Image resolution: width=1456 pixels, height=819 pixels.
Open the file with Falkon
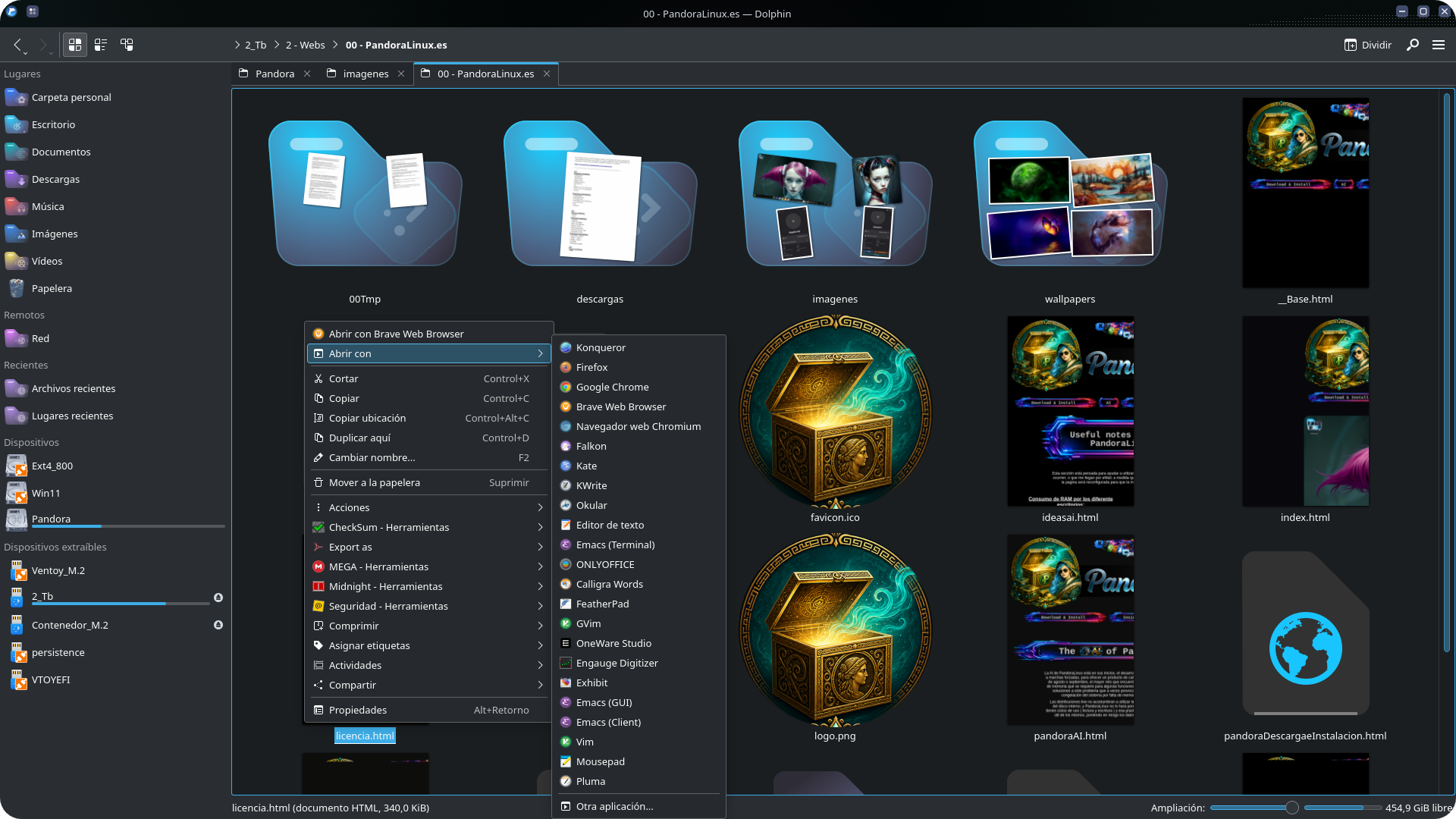(639, 446)
